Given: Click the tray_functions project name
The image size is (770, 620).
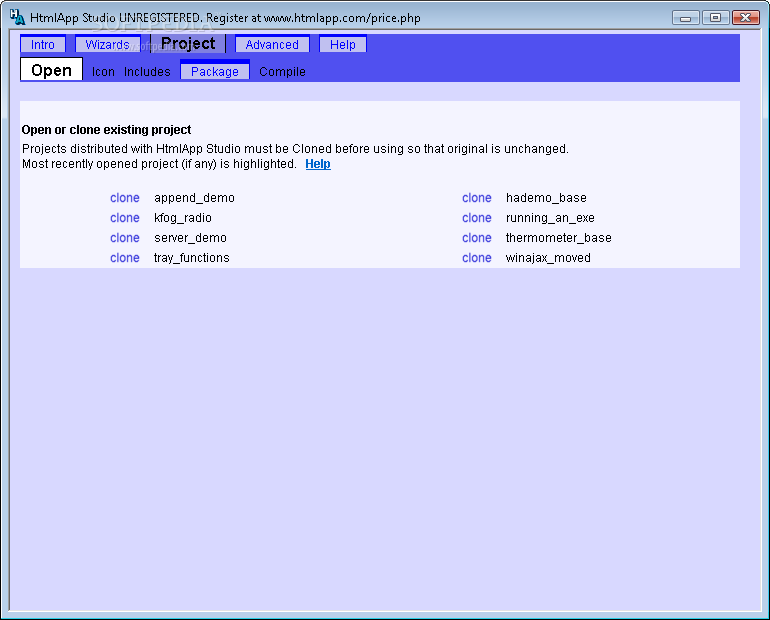Looking at the screenshot, I should click(192, 258).
